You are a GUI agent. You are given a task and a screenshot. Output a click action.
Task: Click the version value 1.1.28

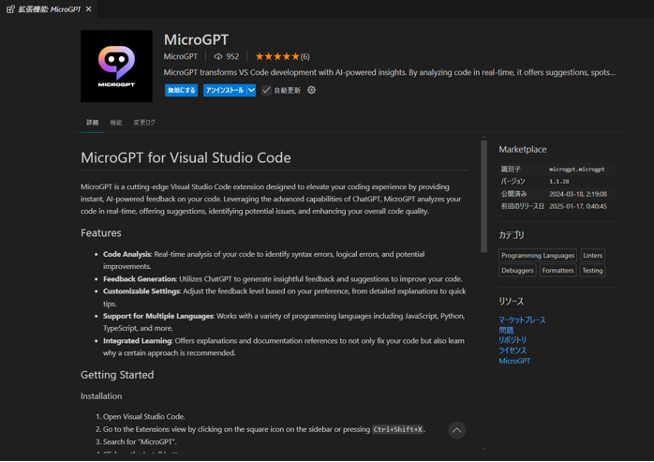(559, 181)
